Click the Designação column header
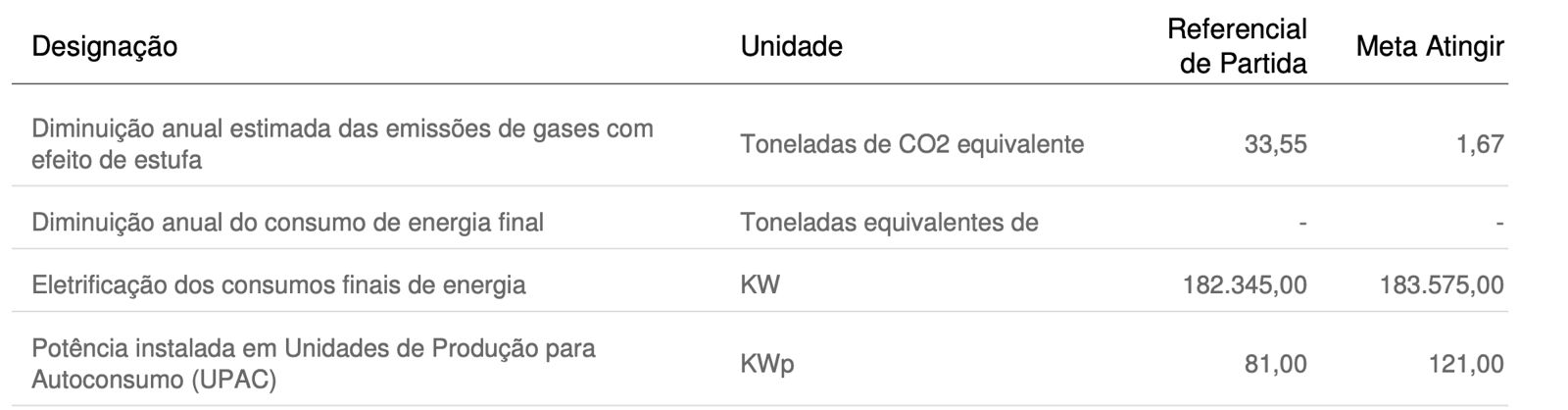1568x410 pixels. [105, 46]
